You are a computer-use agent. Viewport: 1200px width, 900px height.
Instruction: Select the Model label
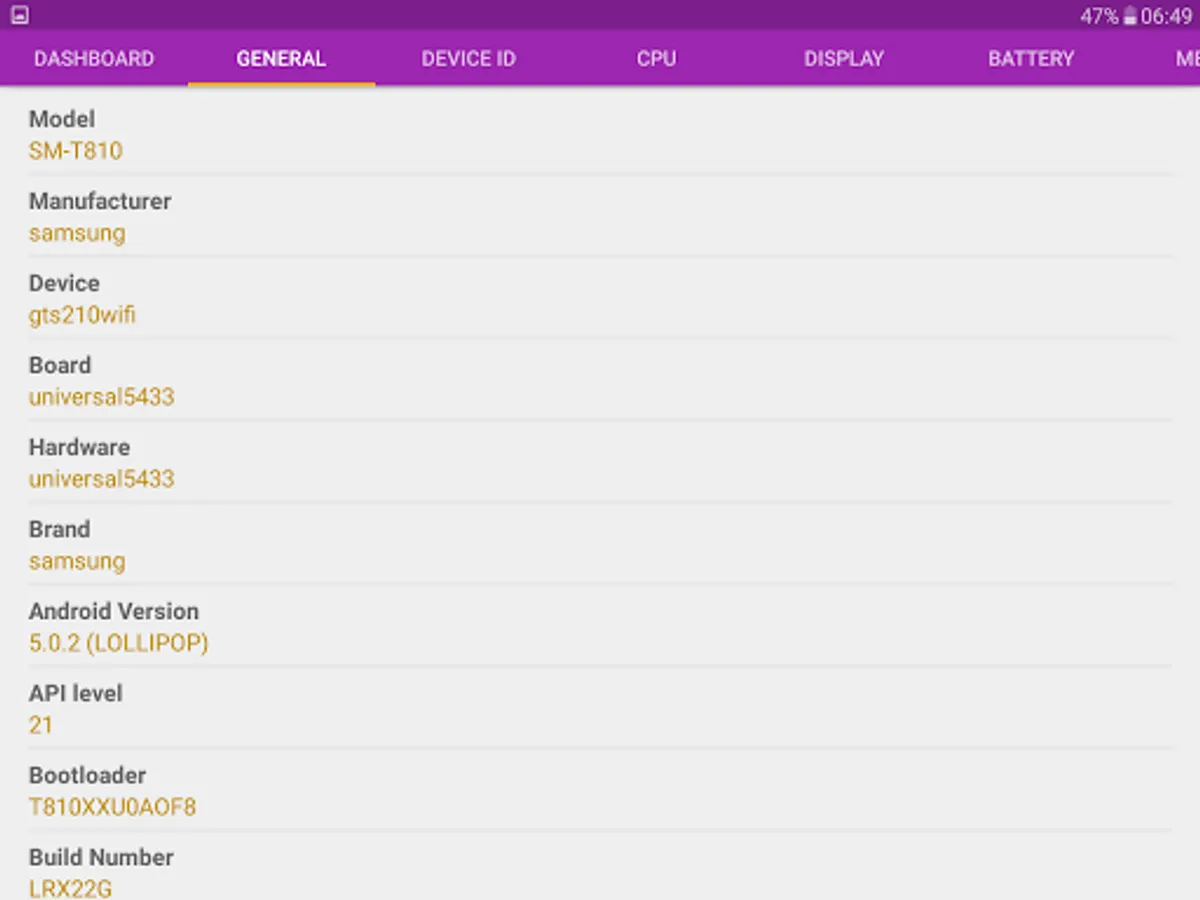(x=62, y=119)
